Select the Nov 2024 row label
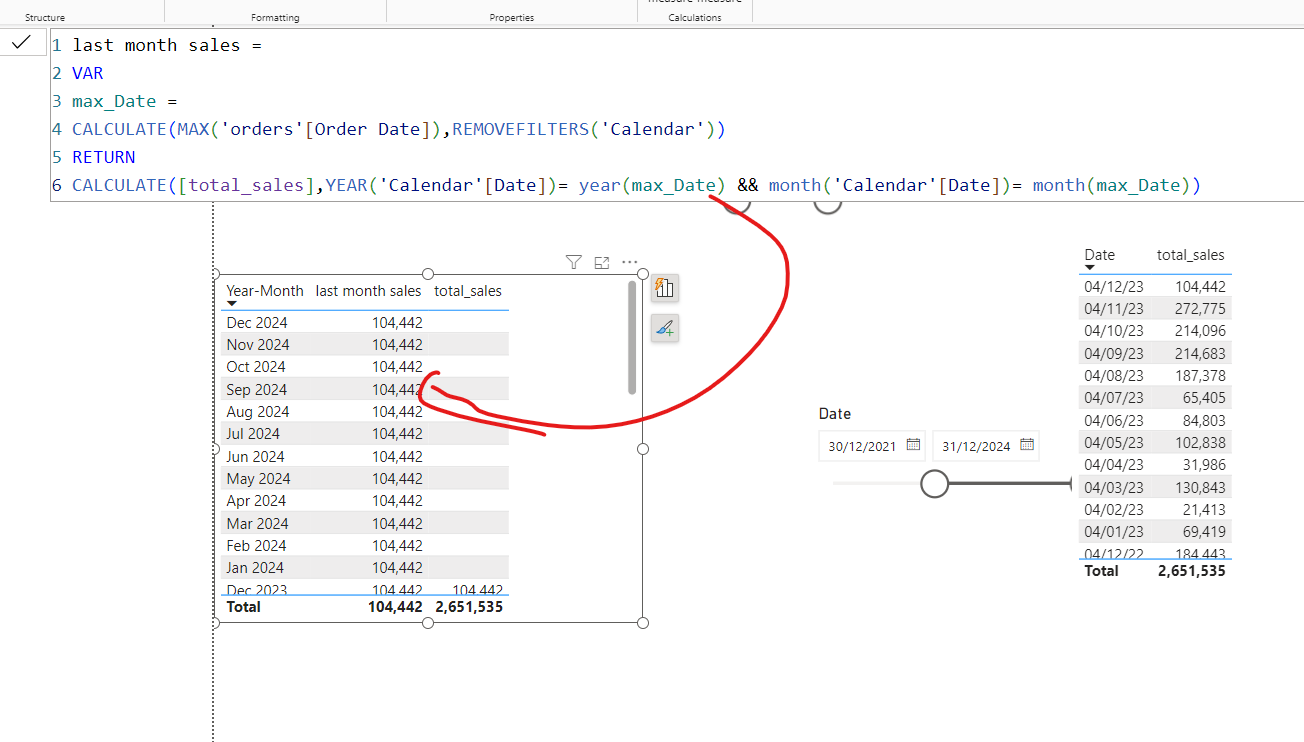Image resolution: width=1304 pixels, height=742 pixels. tap(258, 345)
